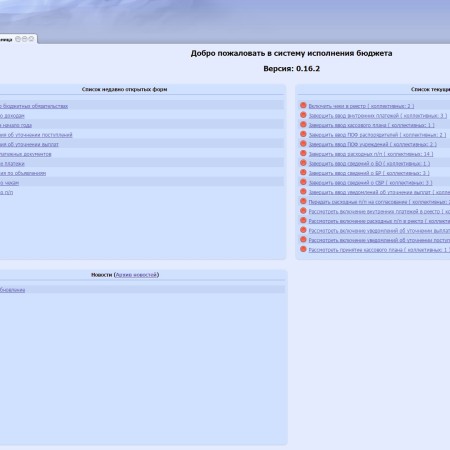Open recent form link ending 'п/п'

[6, 193]
